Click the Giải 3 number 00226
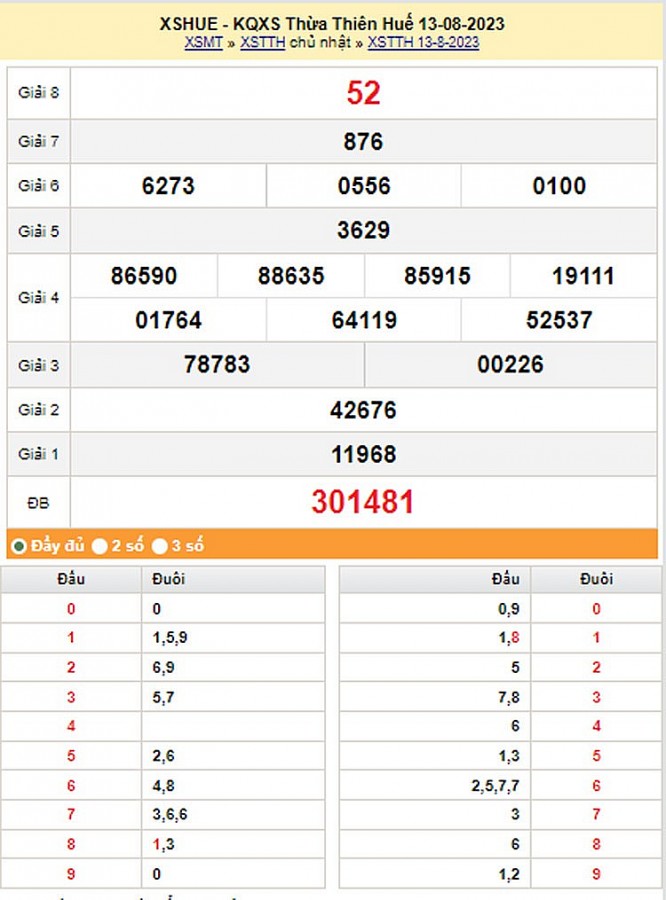The width and height of the screenshot is (666, 900). coord(510,364)
